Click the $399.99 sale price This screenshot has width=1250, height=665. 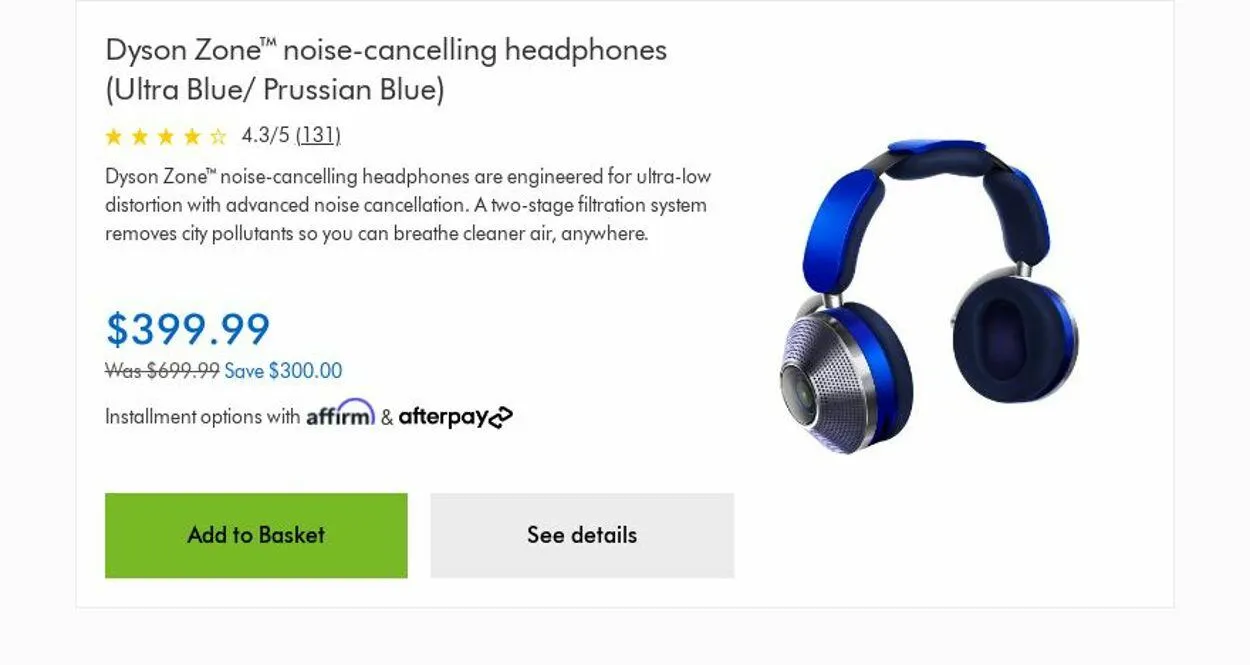[x=188, y=329]
